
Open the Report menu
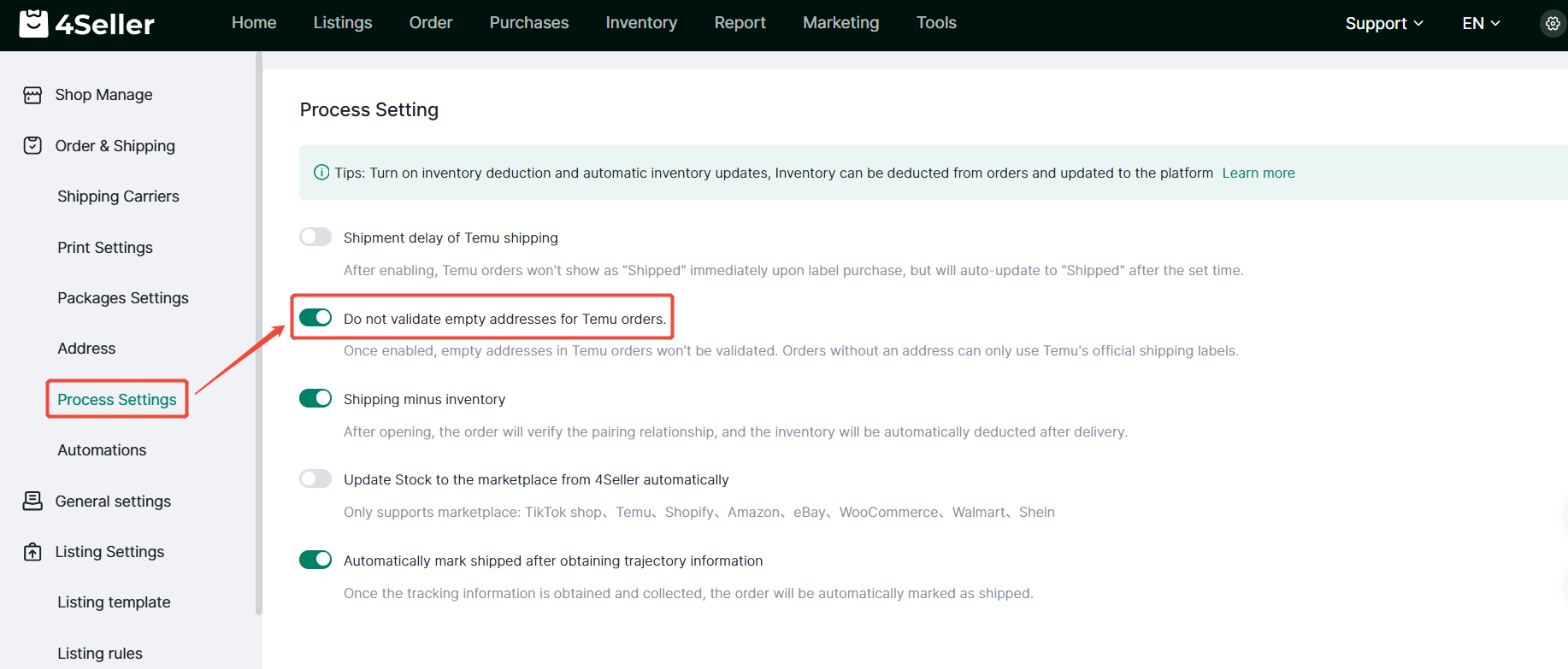click(x=740, y=23)
